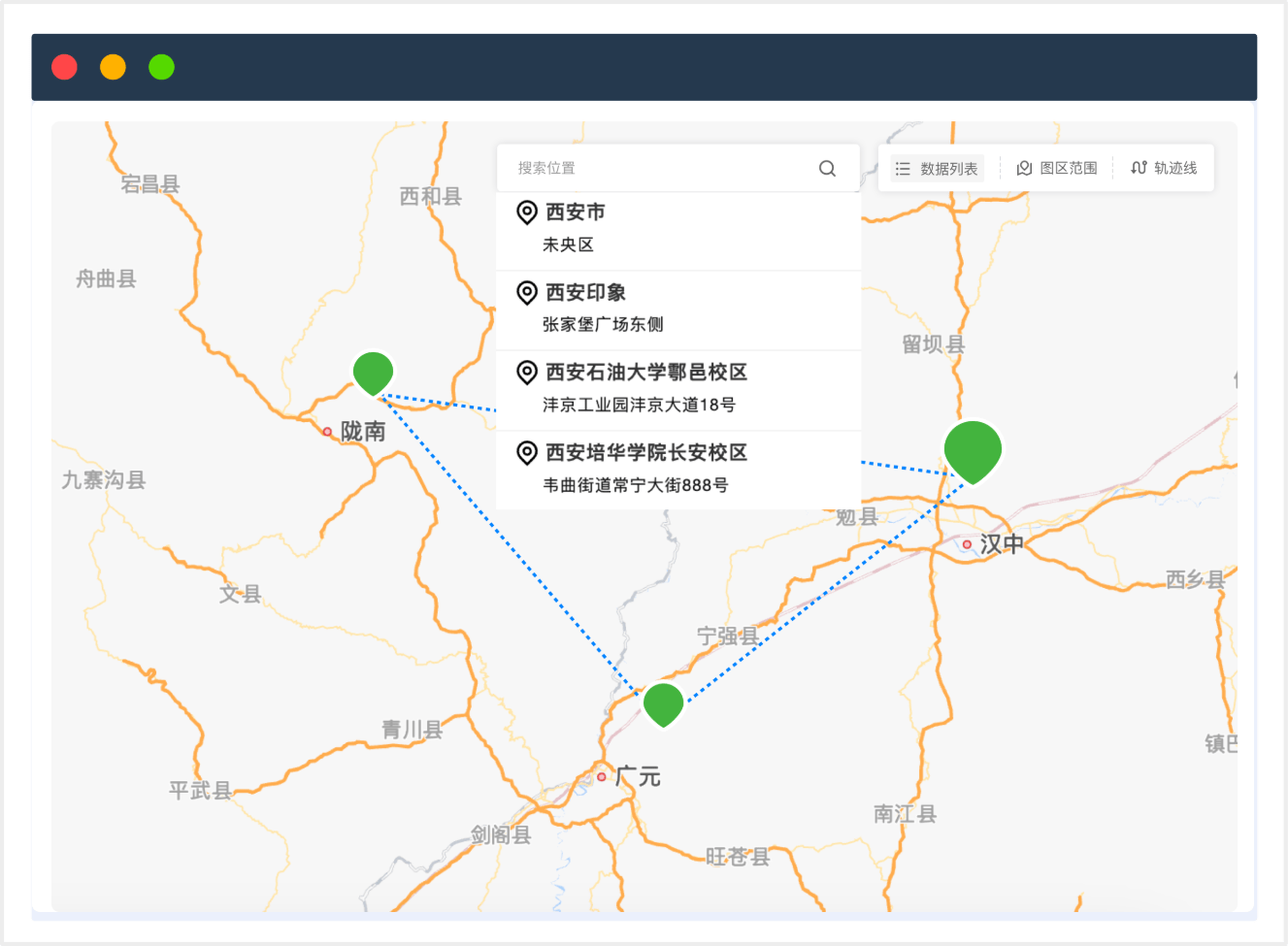This screenshot has height=946, width=1288.
Task: Click the yellow minimize window dot
Action: pyautogui.click(x=114, y=67)
